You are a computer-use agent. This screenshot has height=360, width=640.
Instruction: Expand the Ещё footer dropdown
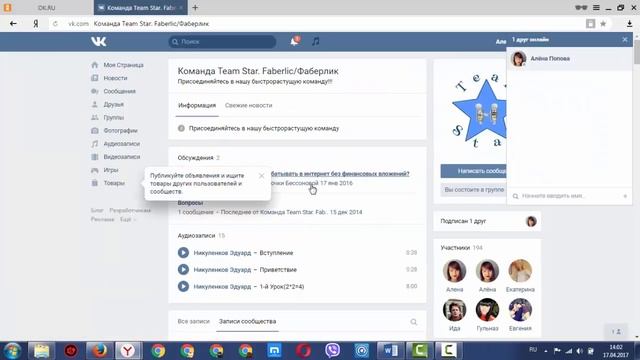click(x=127, y=219)
